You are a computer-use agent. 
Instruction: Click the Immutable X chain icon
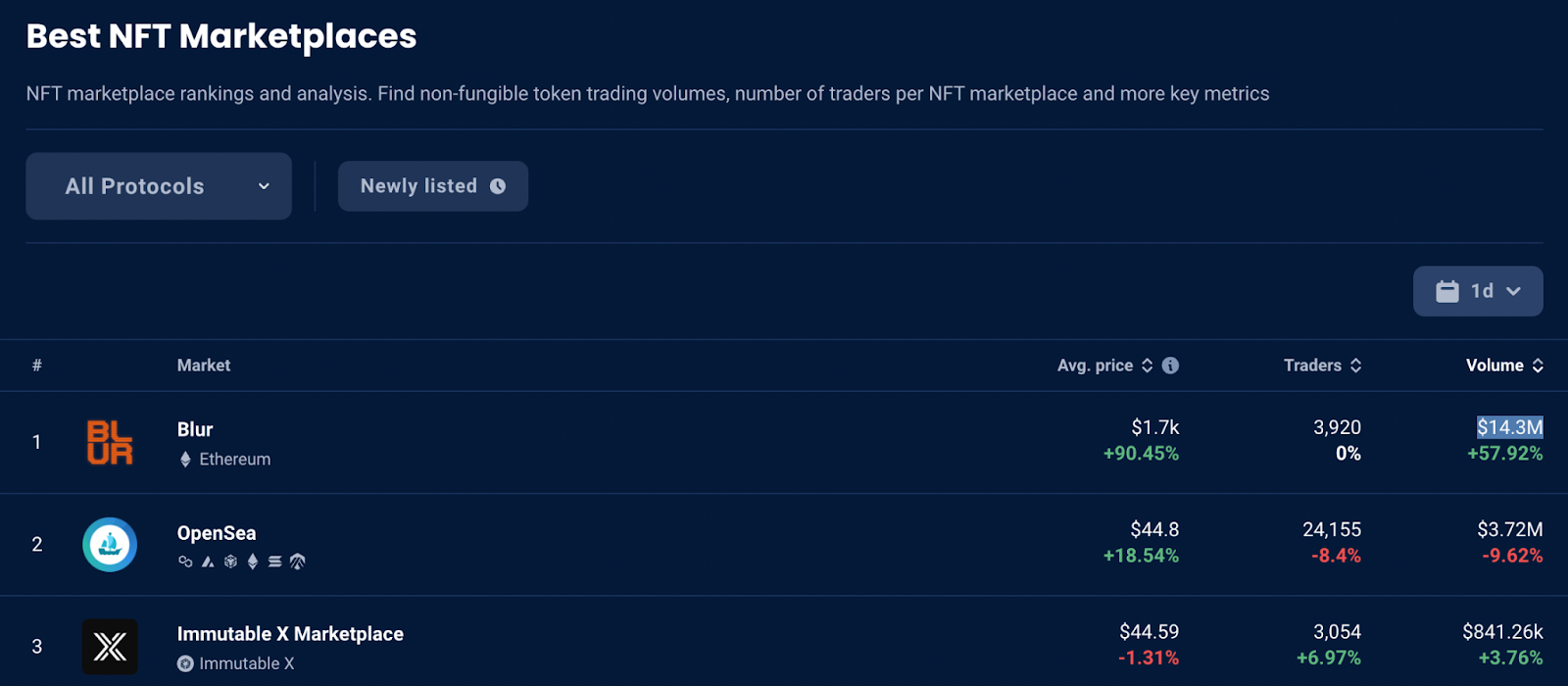pyautogui.click(x=185, y=663)
